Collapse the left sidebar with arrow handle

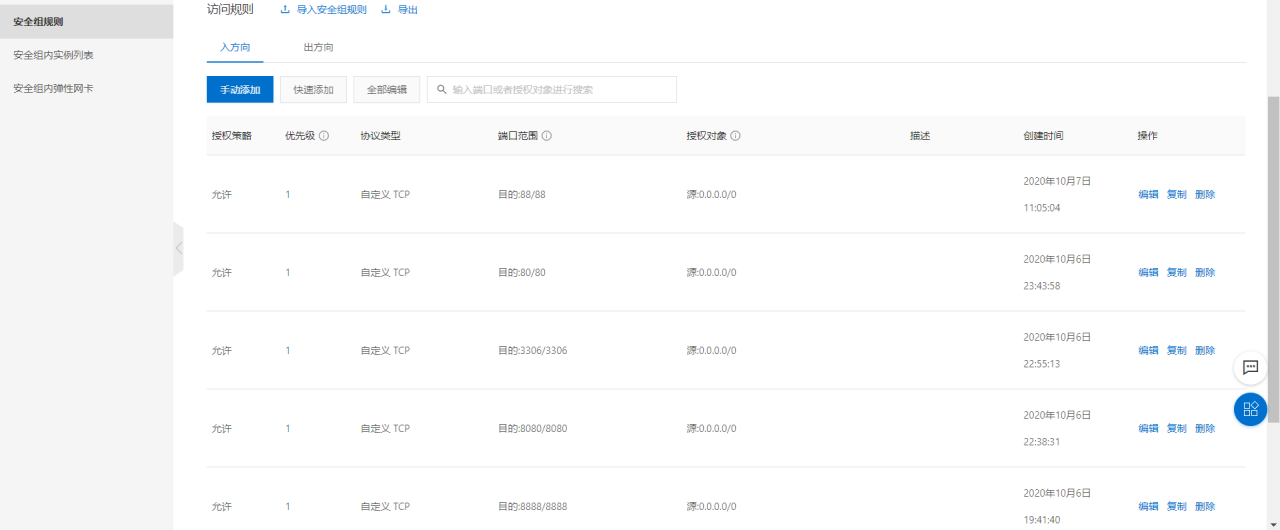point(178,249)
